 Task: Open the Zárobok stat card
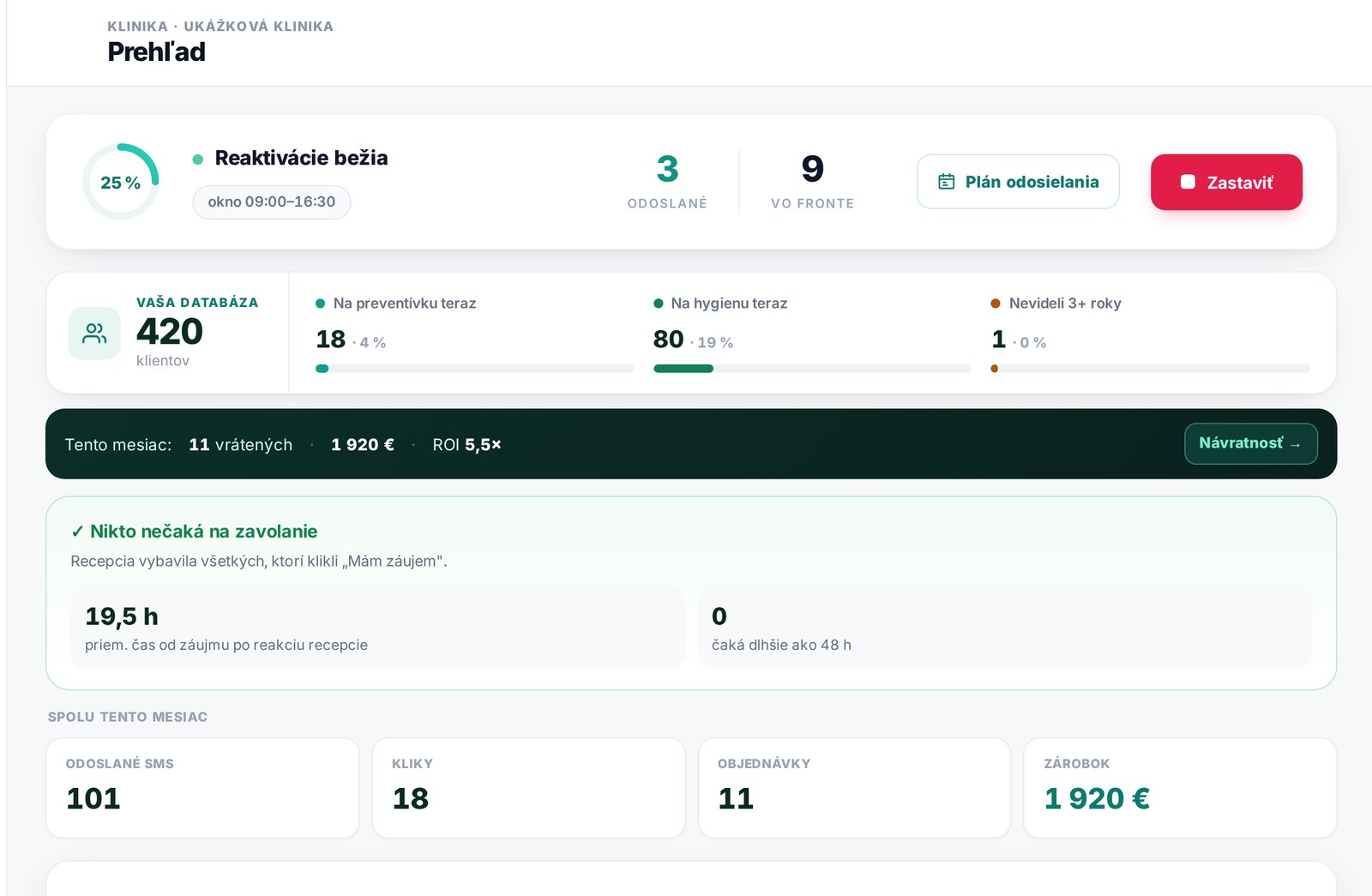point(1180,788)
